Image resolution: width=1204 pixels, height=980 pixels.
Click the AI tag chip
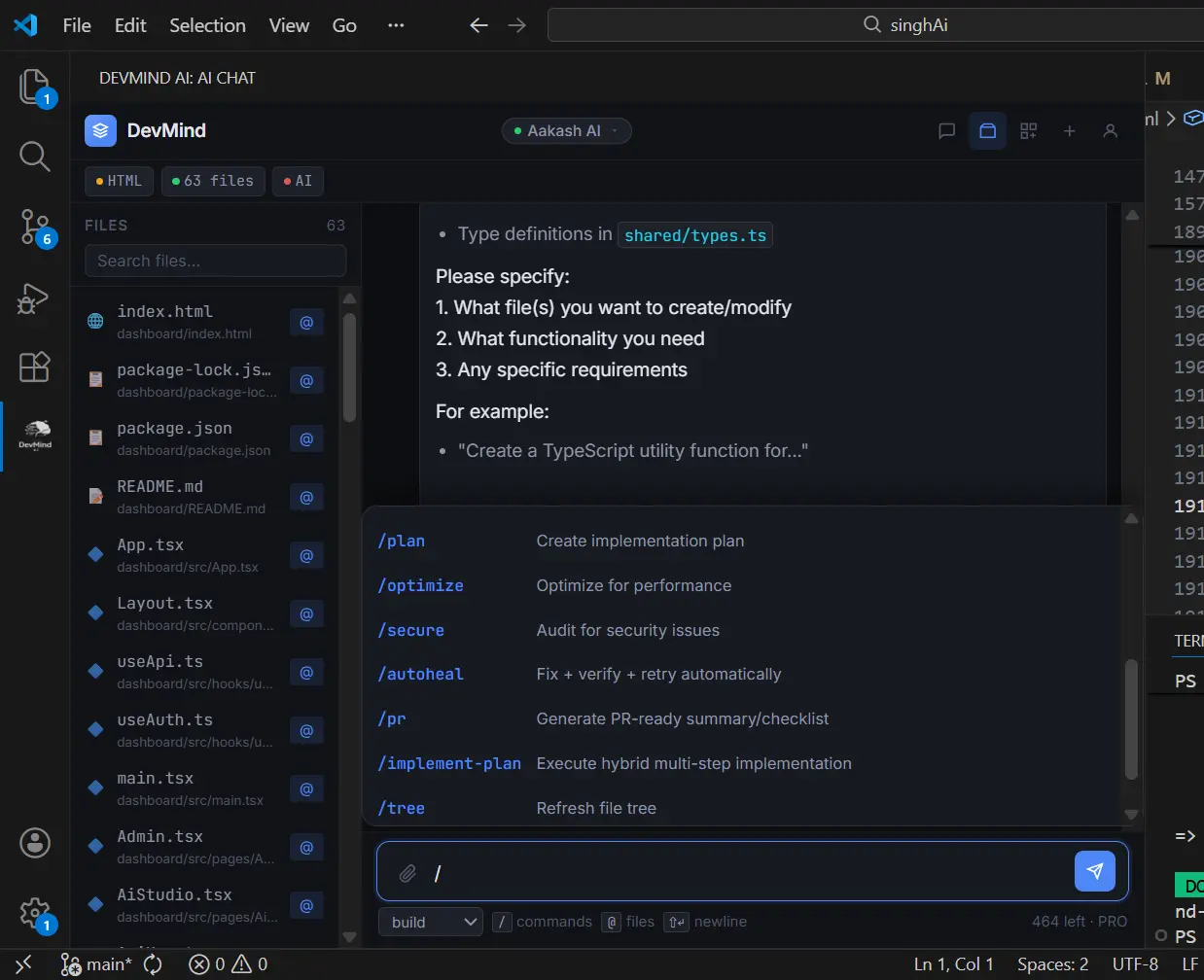(x=298, y=181)
